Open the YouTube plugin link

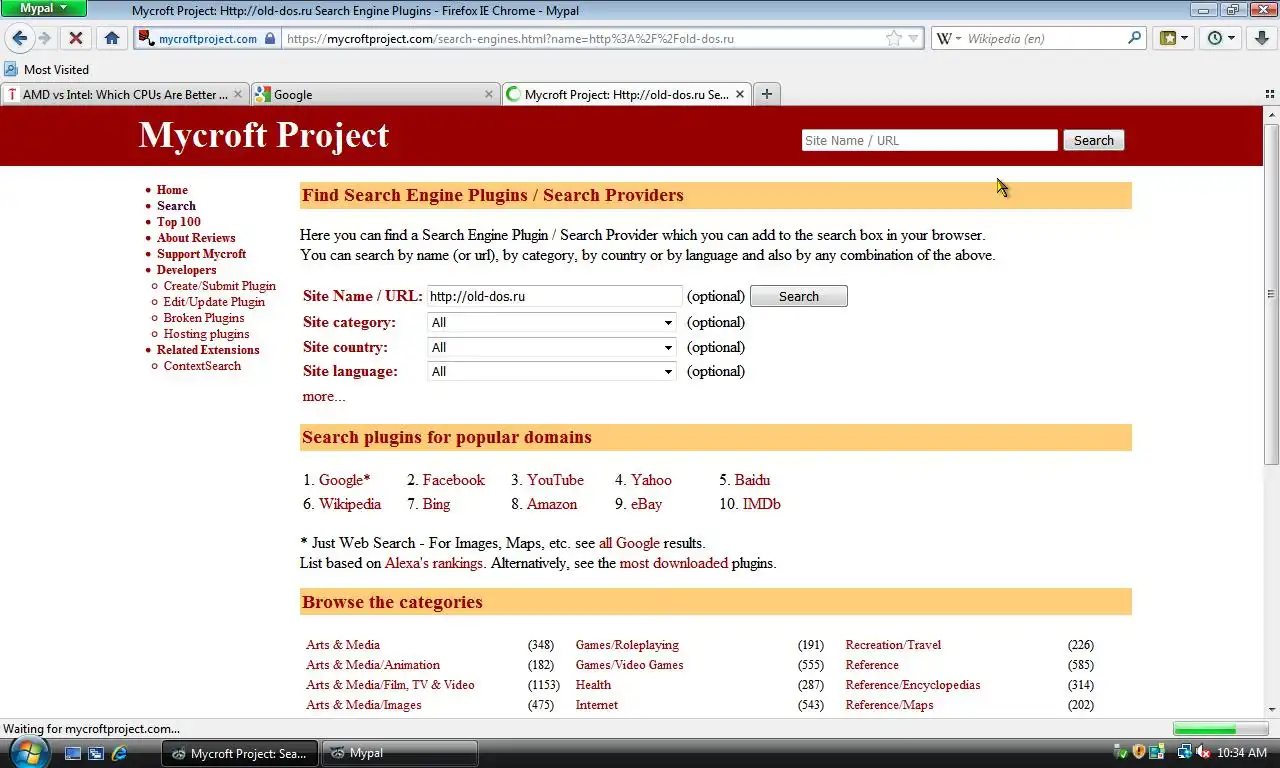pyautogui.click(x=555, y=480)
